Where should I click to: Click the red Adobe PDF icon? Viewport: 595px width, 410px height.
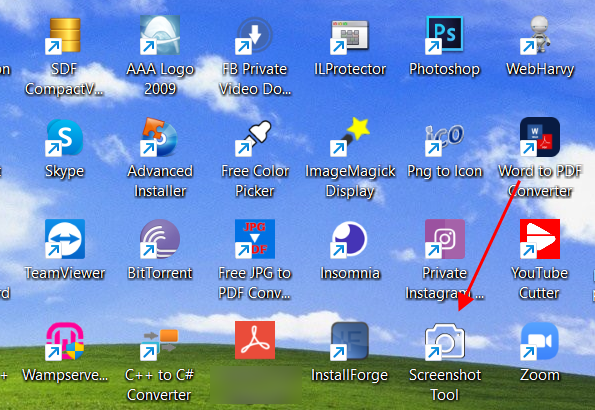(255, 340)
